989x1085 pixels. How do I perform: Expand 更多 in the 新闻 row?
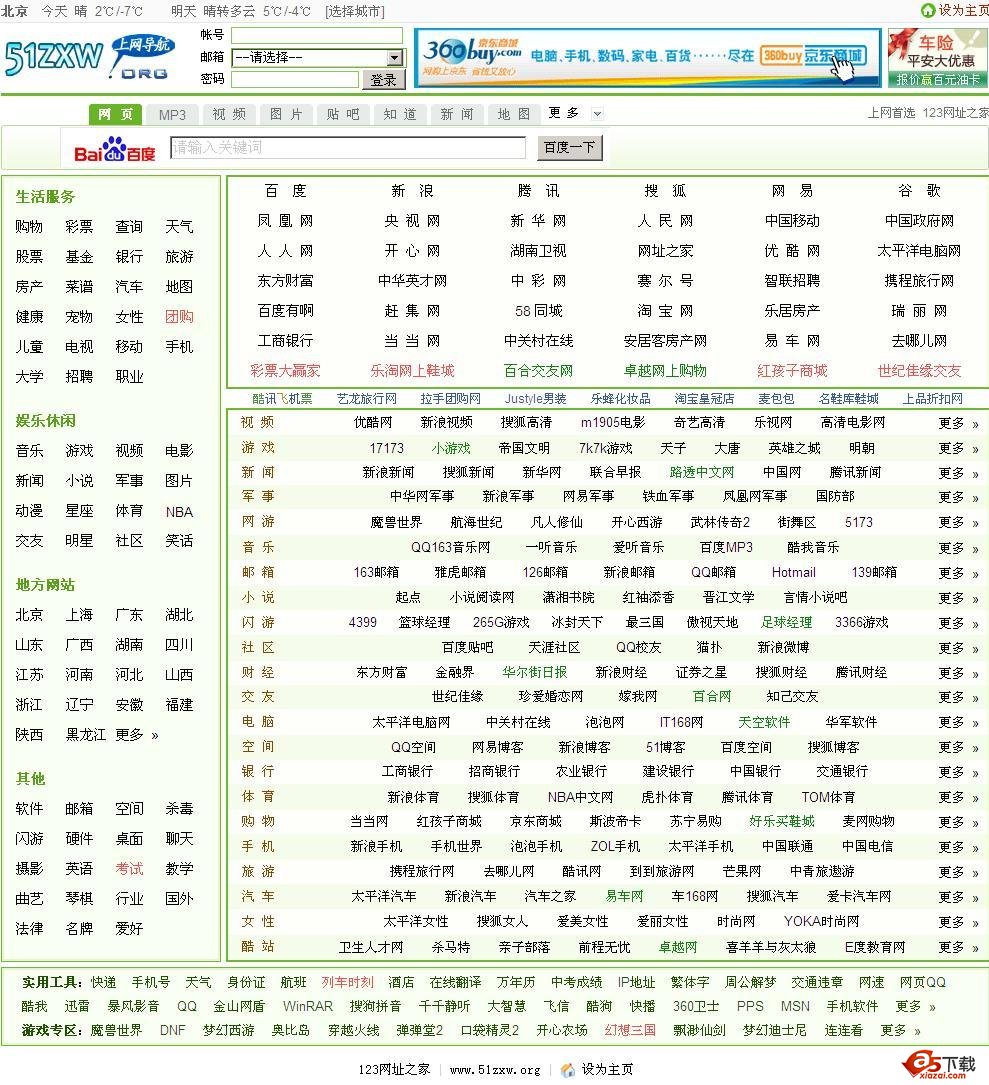click(x=958, y=473)
